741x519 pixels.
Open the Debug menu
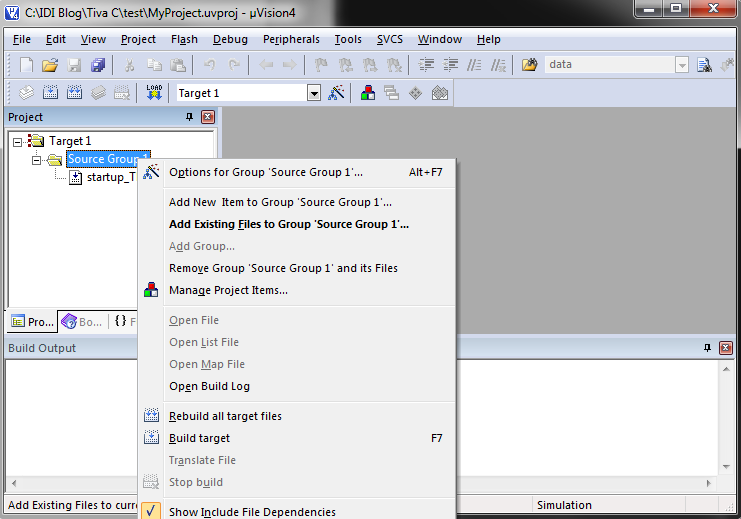pos(230,39)
